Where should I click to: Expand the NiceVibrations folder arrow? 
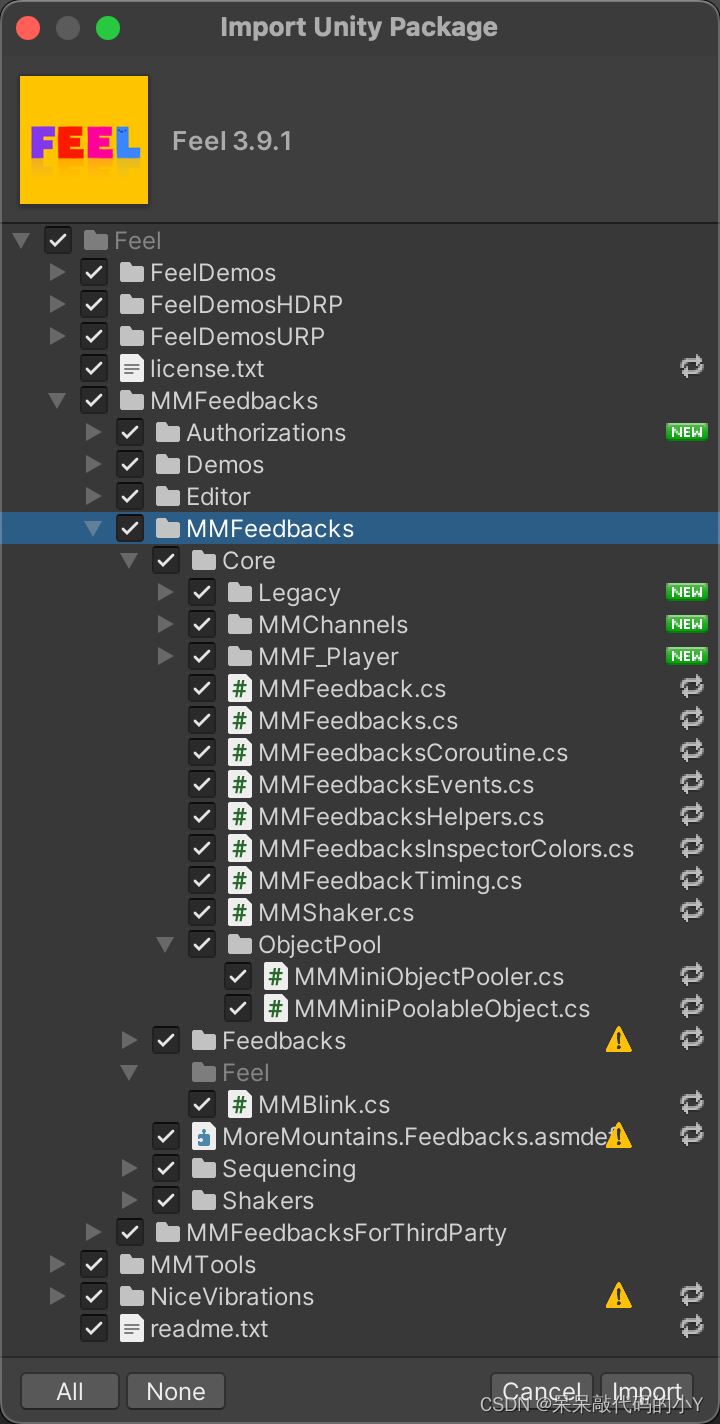(x=57, y=1297)
